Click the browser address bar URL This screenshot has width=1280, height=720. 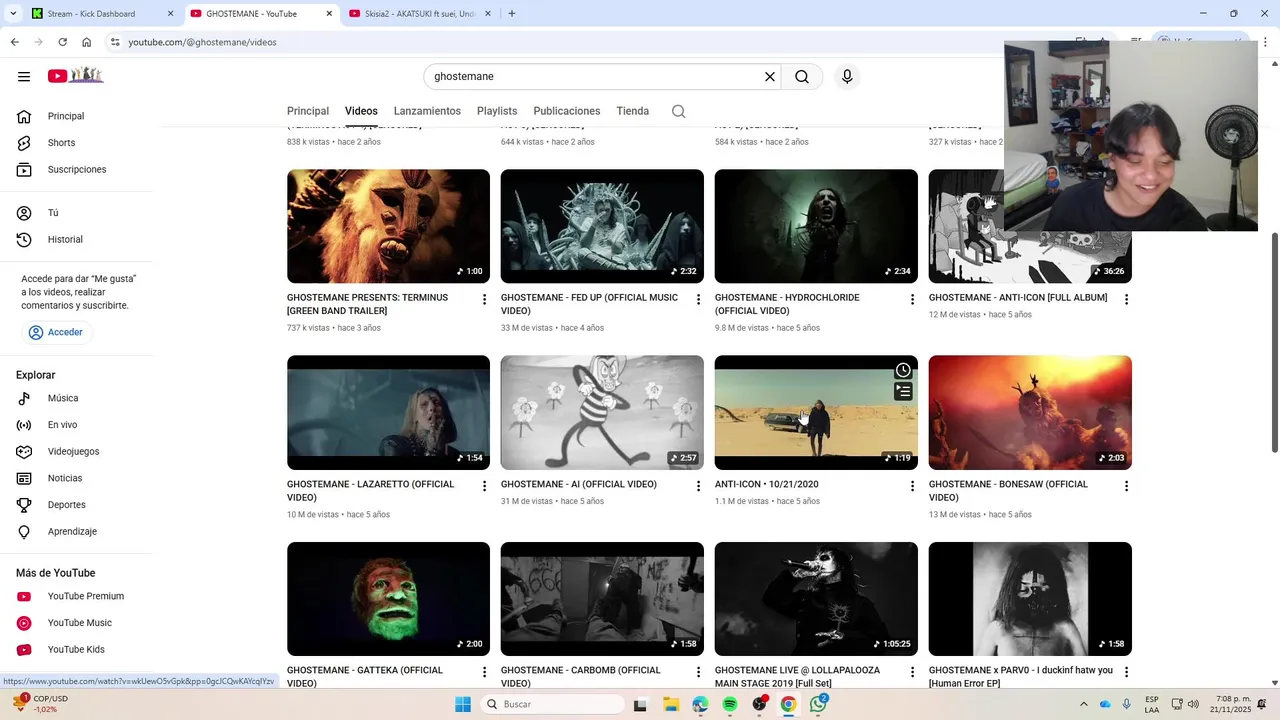coord(202,42)
